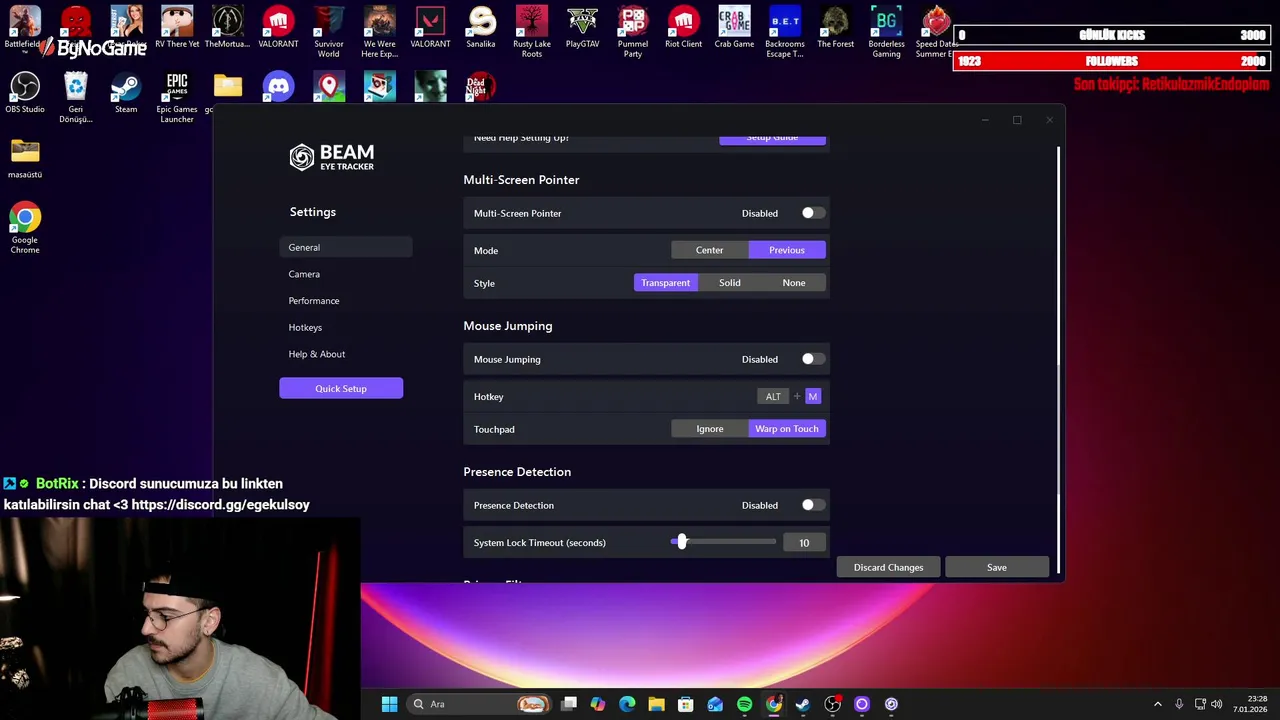1280x720 pixels.
Task: Open Google Chrome desktop shortcut
Action: pyautogui.click(x=25, y=229)
